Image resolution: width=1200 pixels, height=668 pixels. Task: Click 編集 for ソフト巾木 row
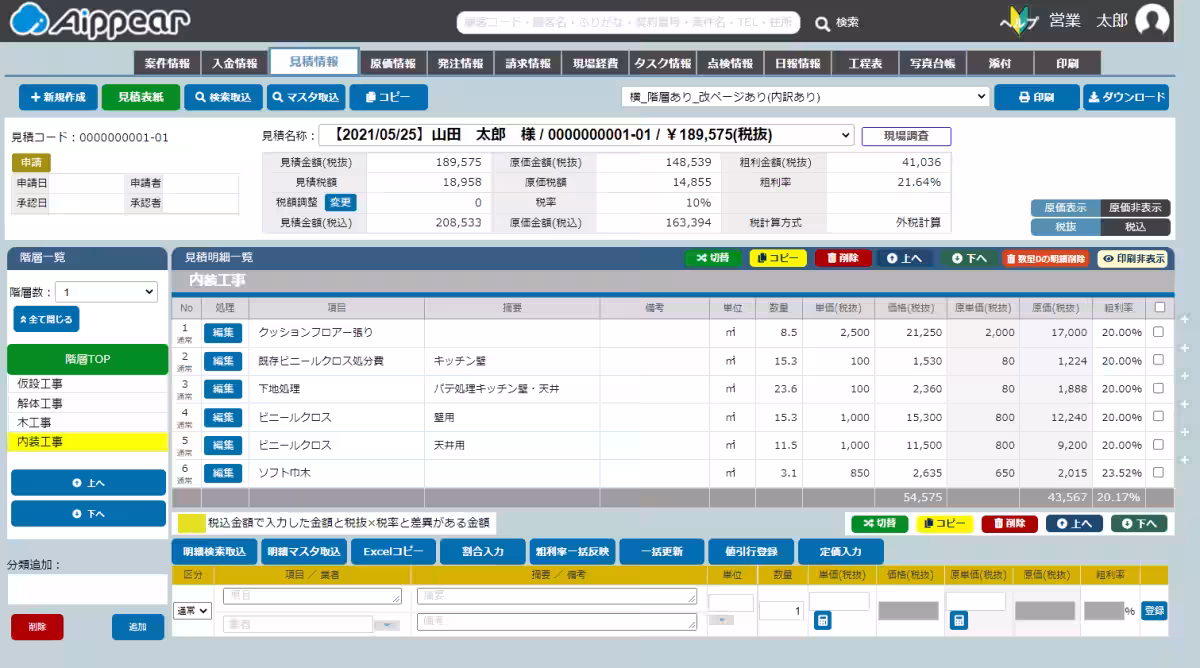223,473
